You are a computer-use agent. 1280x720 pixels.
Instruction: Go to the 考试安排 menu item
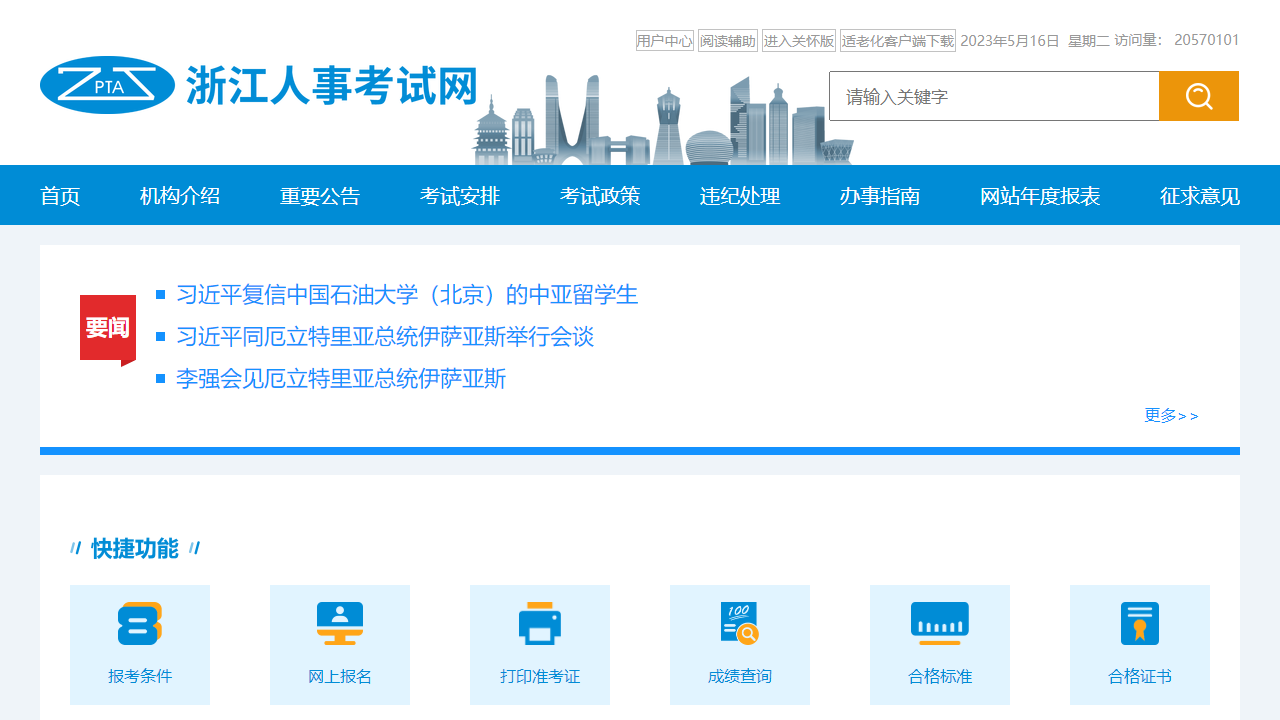click(460, 196)
